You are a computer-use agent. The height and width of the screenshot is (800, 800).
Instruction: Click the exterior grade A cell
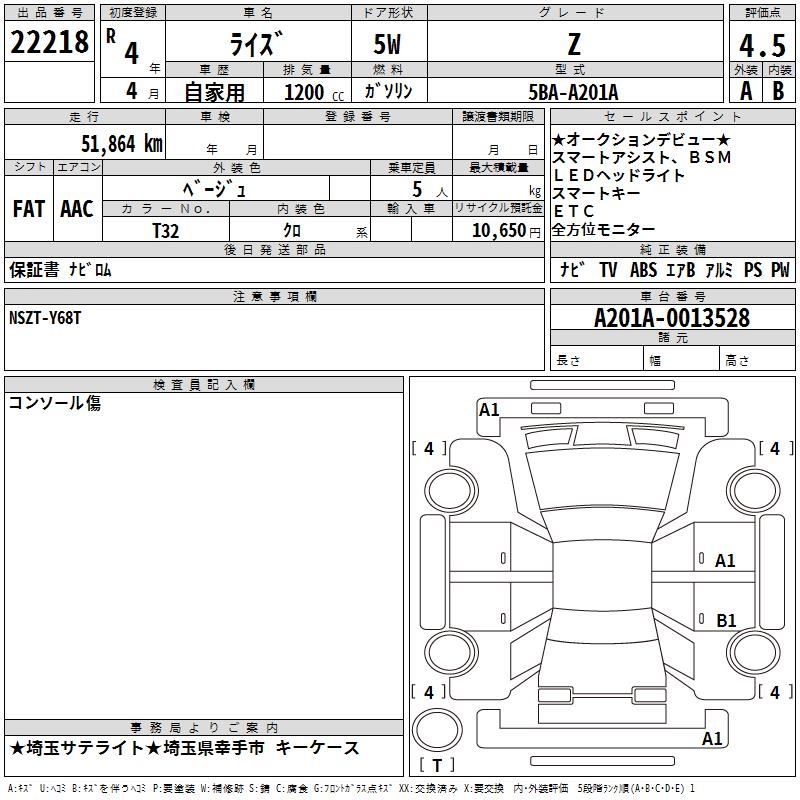[746, 91]
